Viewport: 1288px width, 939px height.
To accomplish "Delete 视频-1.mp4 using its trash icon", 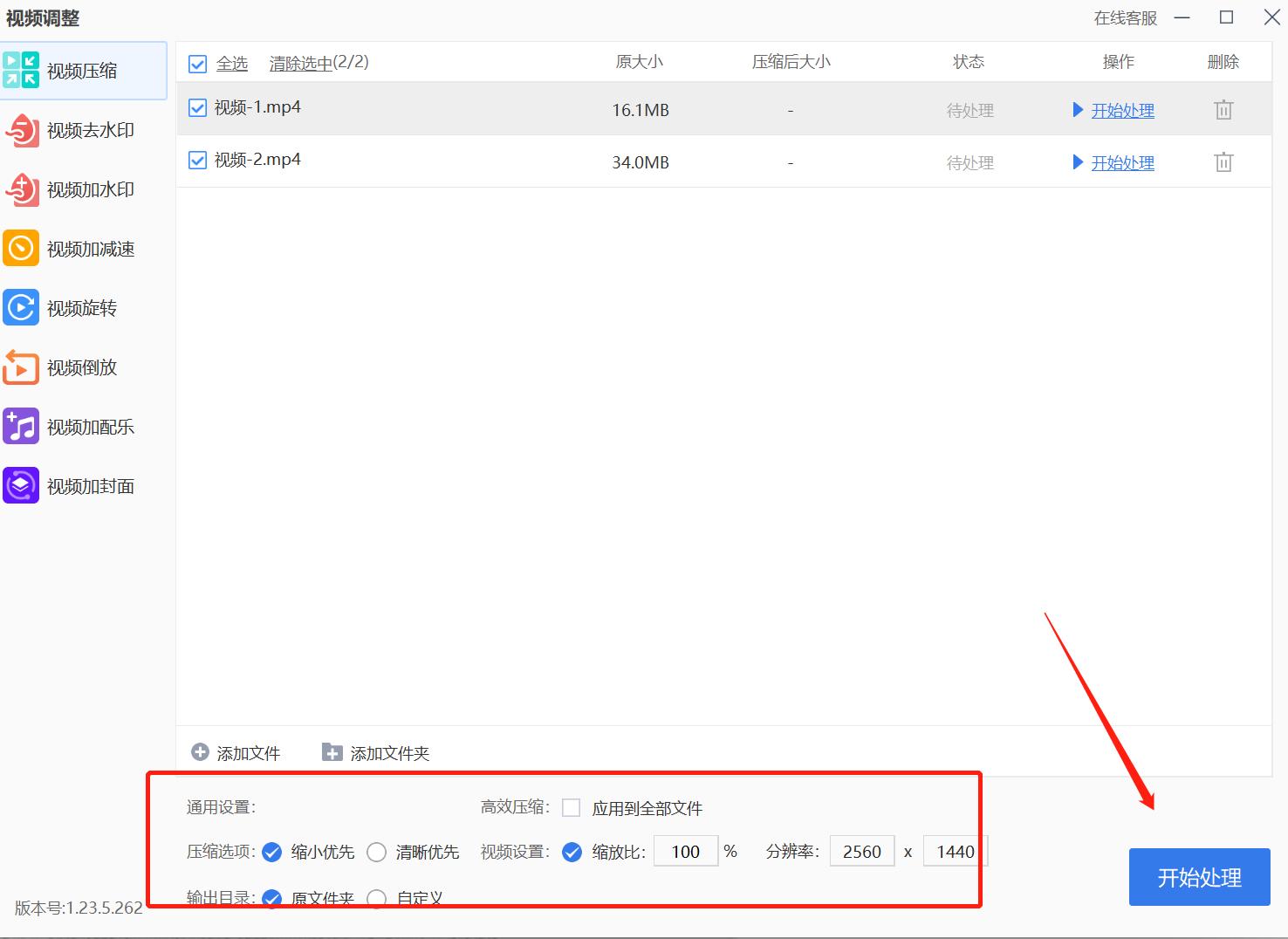I will [1223, 109].
